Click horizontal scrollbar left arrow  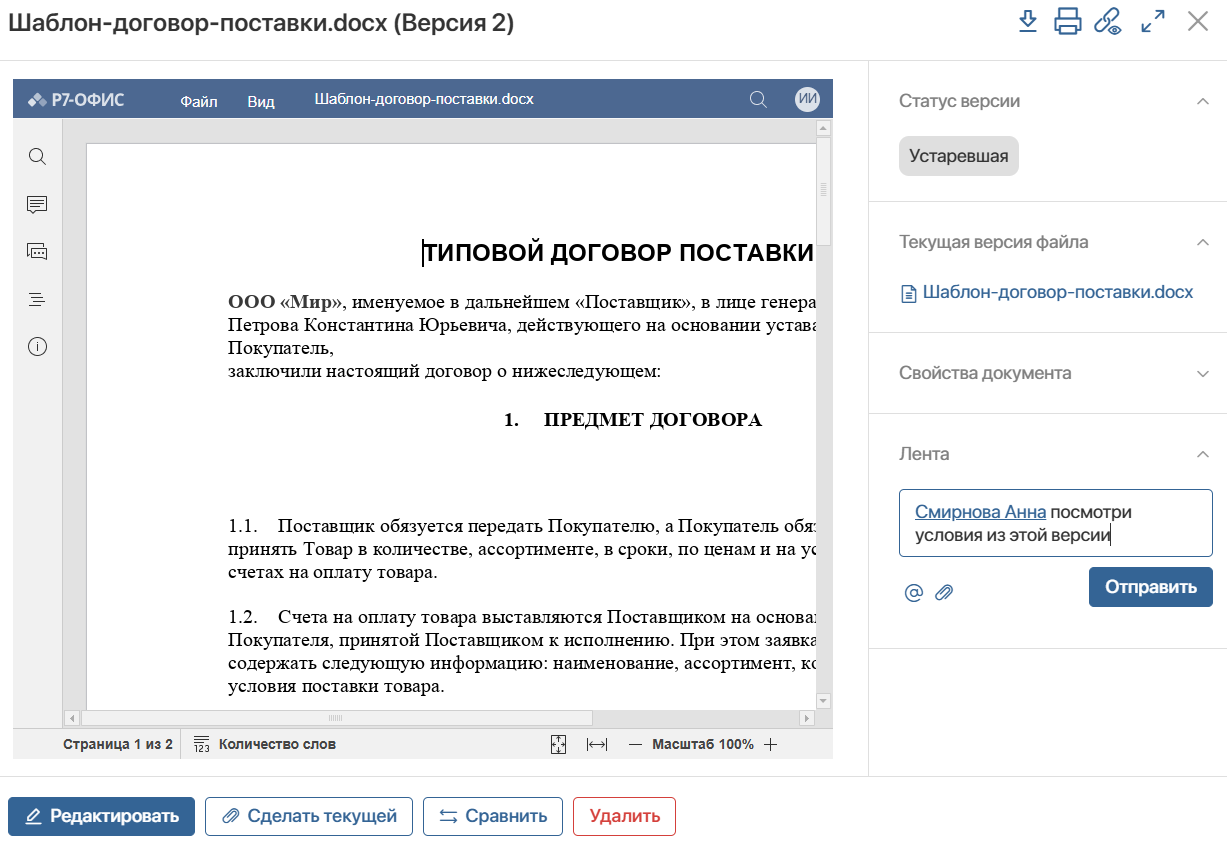[72, 718]
